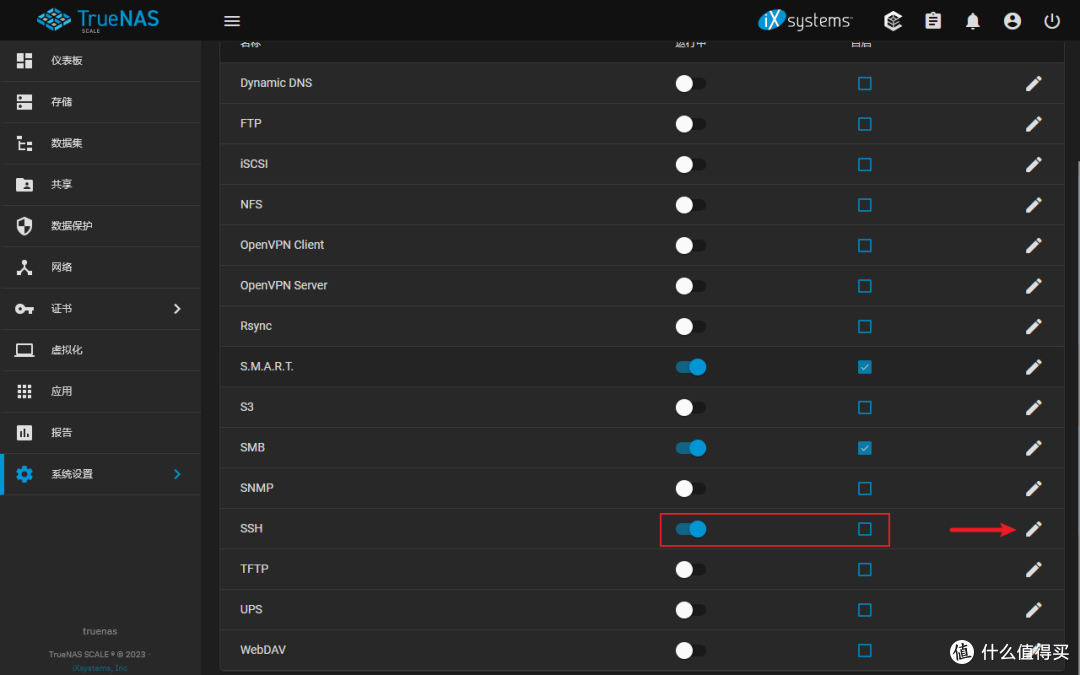Image resolution: width=1080 pixels, height=675 pixels.
Task: Check the NFS auto-start checkbox
Action: 864,205
